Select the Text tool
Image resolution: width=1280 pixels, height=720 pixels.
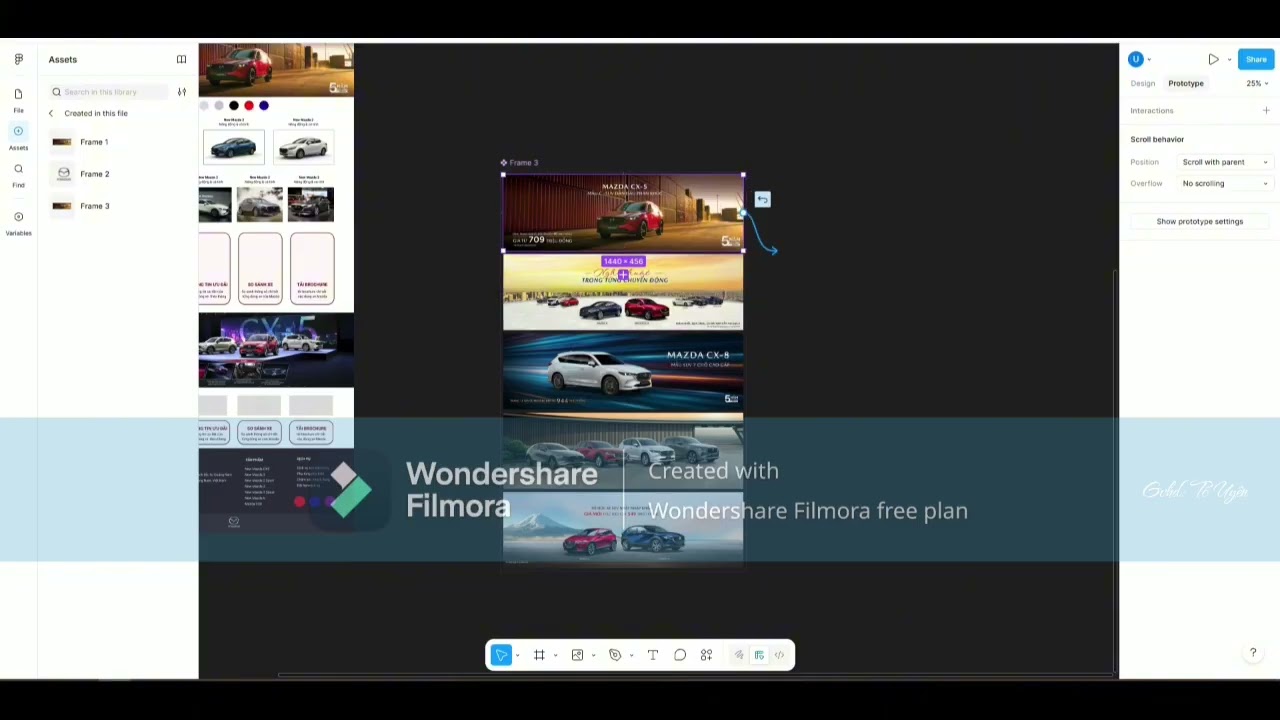tap(653, 655)
